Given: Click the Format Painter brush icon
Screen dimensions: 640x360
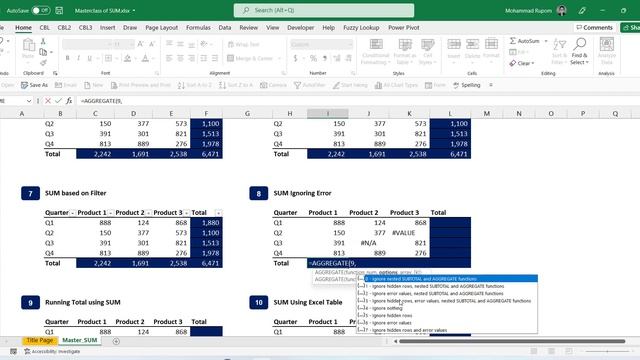Looking at the screenshot, I should (43, 62).
